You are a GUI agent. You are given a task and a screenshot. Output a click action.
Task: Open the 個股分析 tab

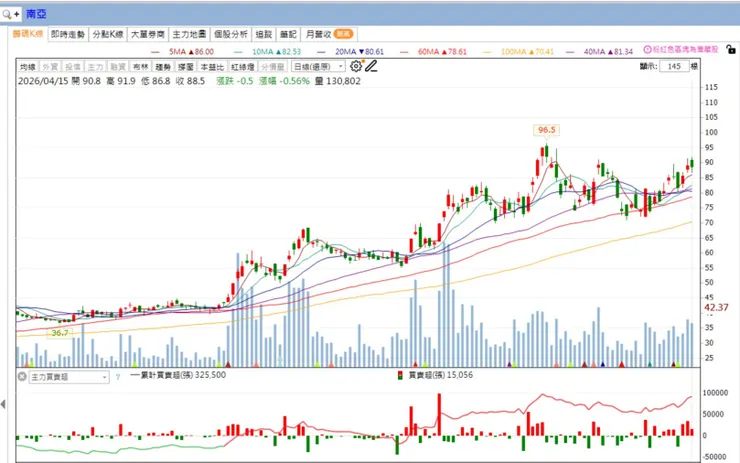[231, 34]
